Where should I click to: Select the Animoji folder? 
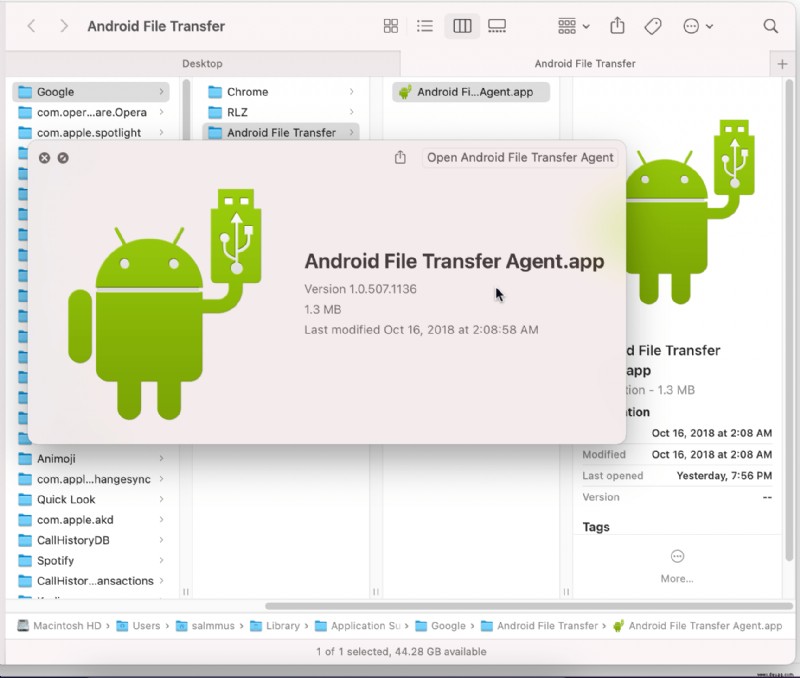91,459
